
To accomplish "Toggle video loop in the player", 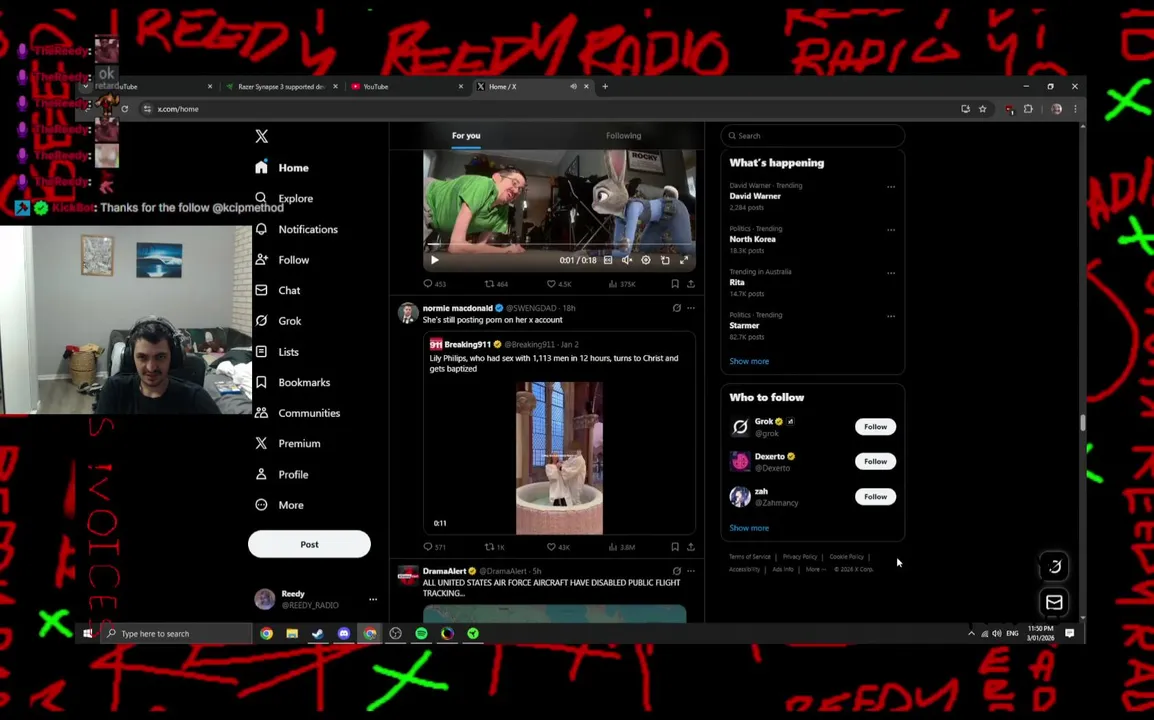I will coord(665,260).
